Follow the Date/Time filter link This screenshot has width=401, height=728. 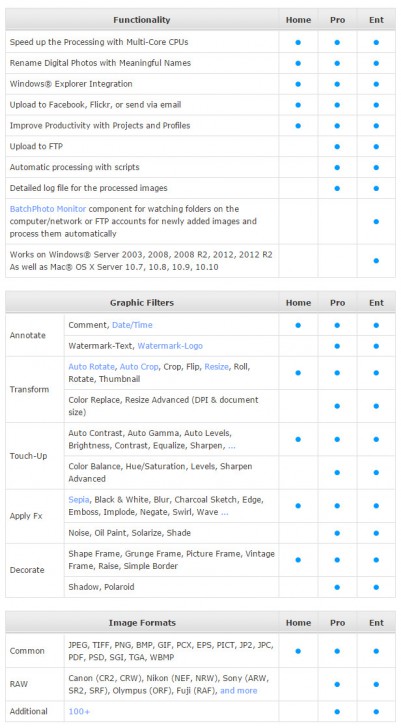(x=132, y=325)
